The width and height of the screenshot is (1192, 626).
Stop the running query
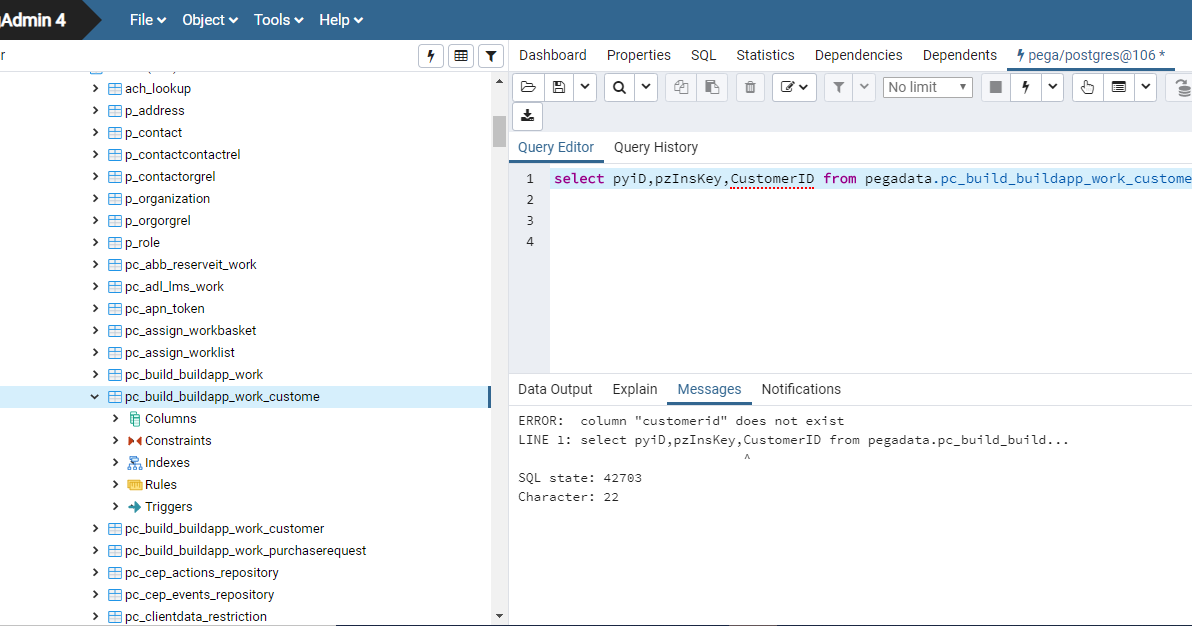(x=994, y=87)
